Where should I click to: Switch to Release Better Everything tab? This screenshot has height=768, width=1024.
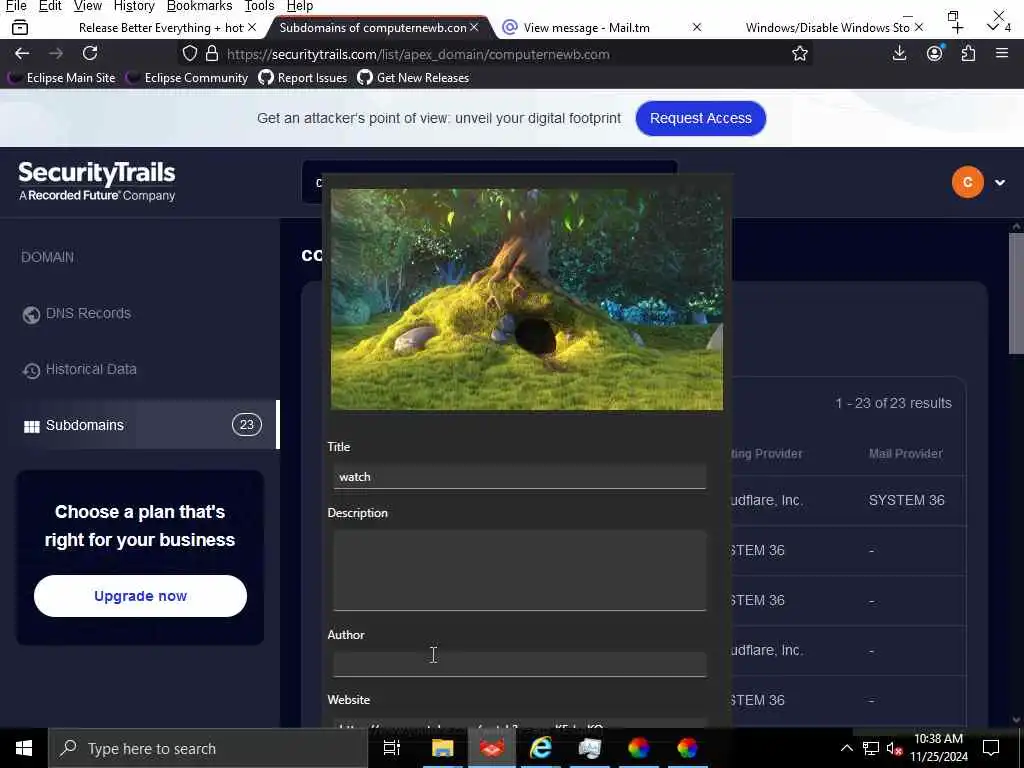click(x=161, y=27)
